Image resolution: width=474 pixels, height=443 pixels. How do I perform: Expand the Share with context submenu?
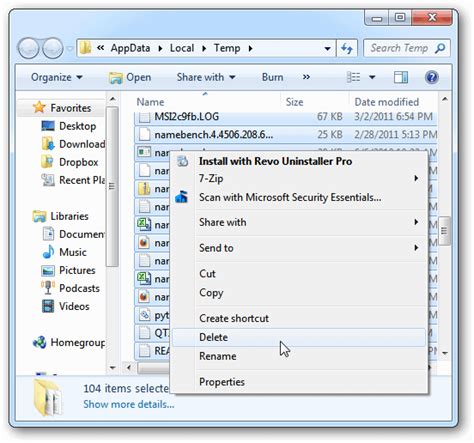[416, 222]
